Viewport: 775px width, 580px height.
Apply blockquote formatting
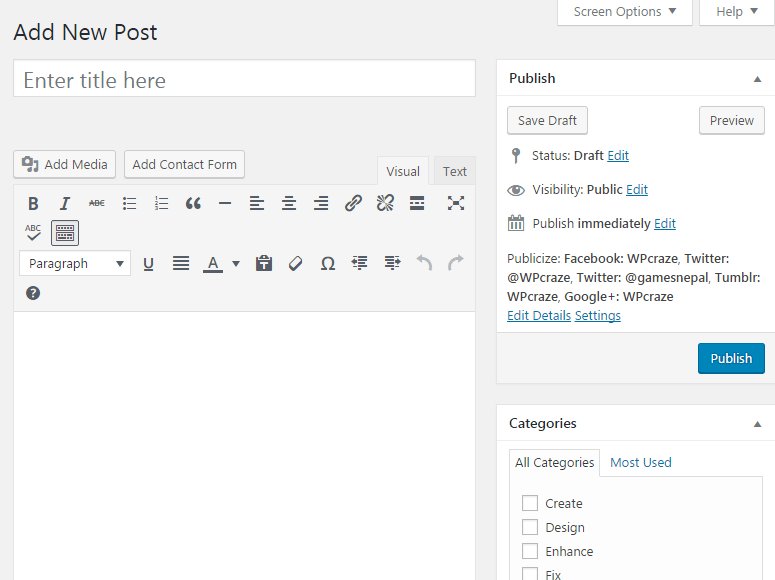pyautogui.click(x=193, y=203)
